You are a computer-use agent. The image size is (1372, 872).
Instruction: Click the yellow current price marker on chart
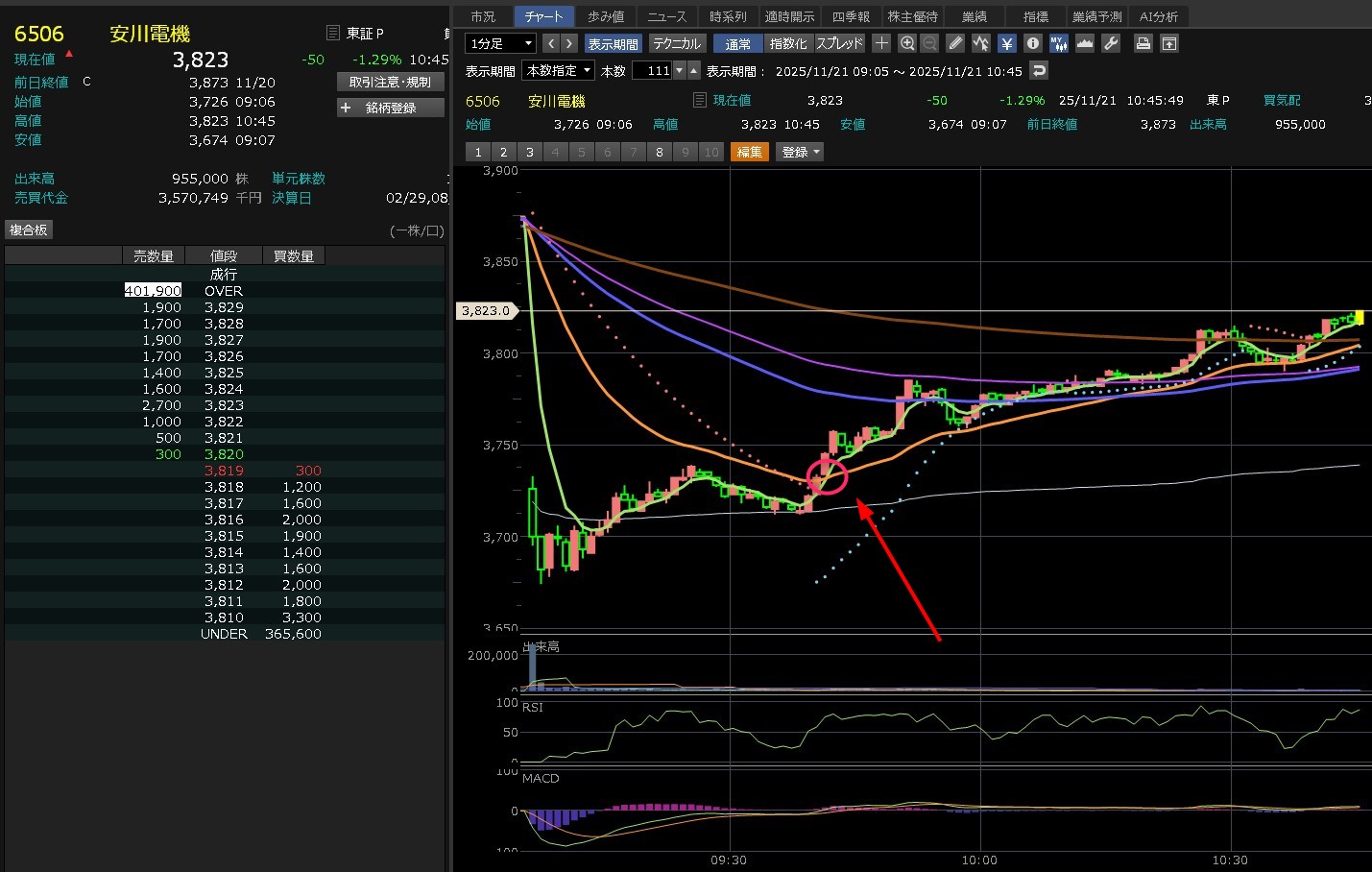pos(1359,318)
